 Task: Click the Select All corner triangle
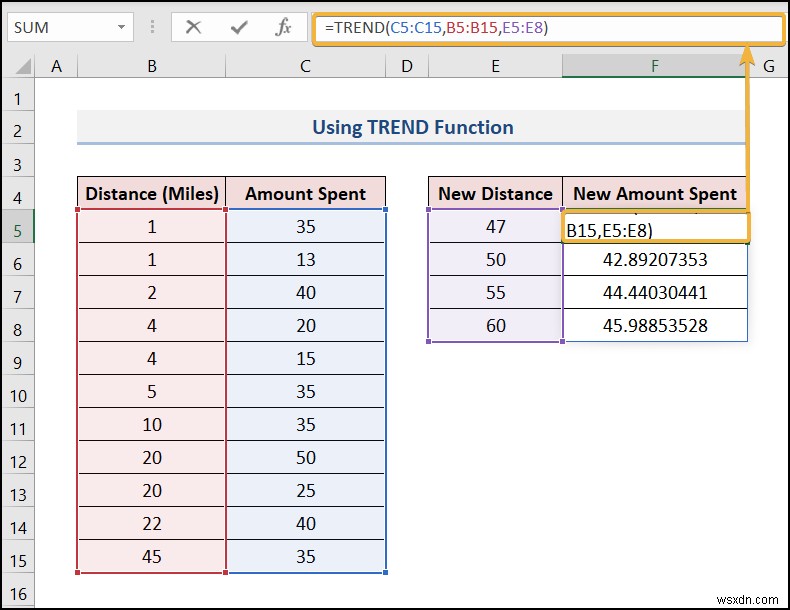(x=22, y=66)
